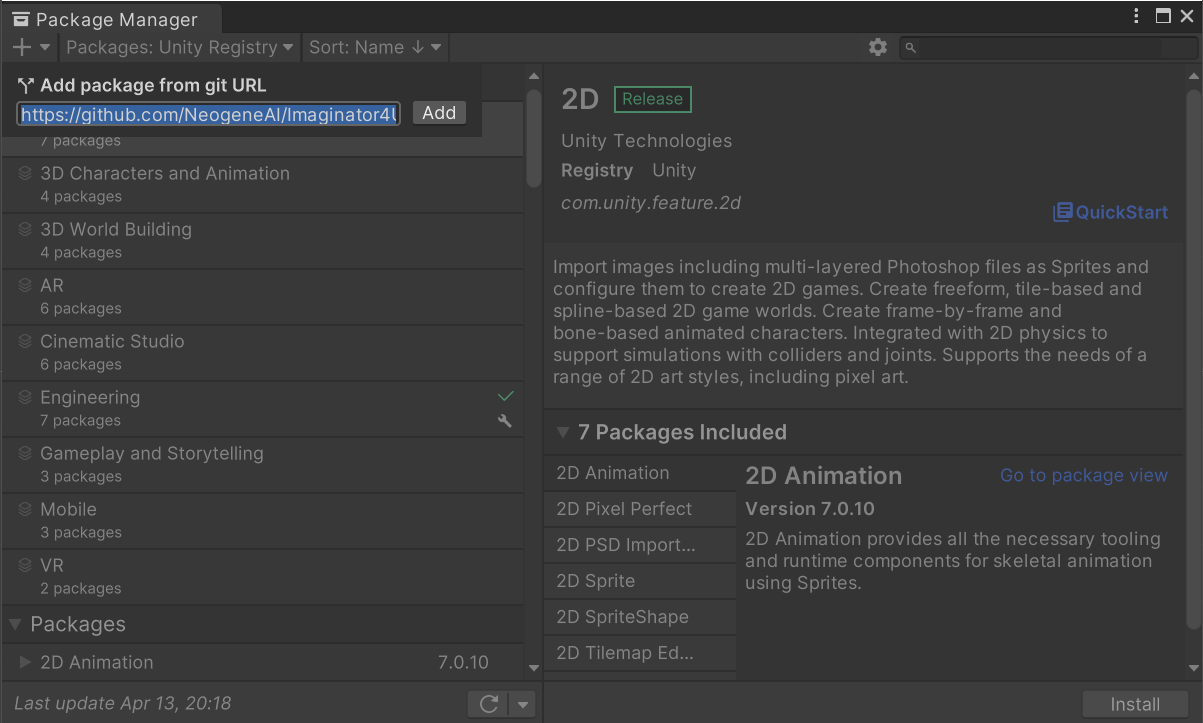Click package list scrollbar down arrow
The height and width of the screenshot is (723, 1203).
click(534, 668)
